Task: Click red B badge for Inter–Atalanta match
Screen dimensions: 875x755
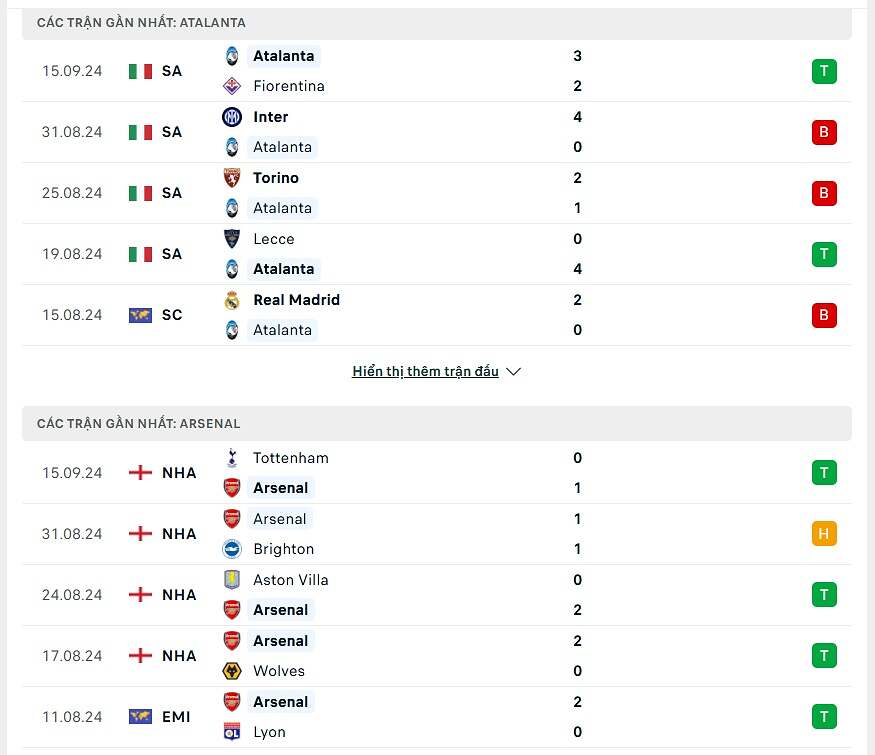Action: click(x=824, y=132)
